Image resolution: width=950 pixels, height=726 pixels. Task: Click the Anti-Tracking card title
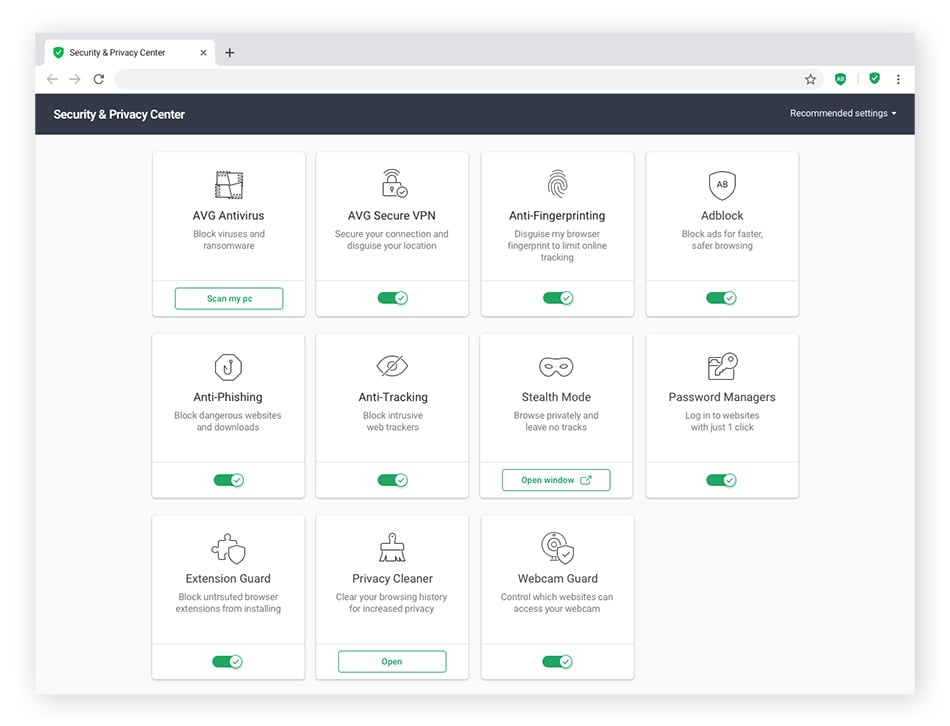coord(393,397)
